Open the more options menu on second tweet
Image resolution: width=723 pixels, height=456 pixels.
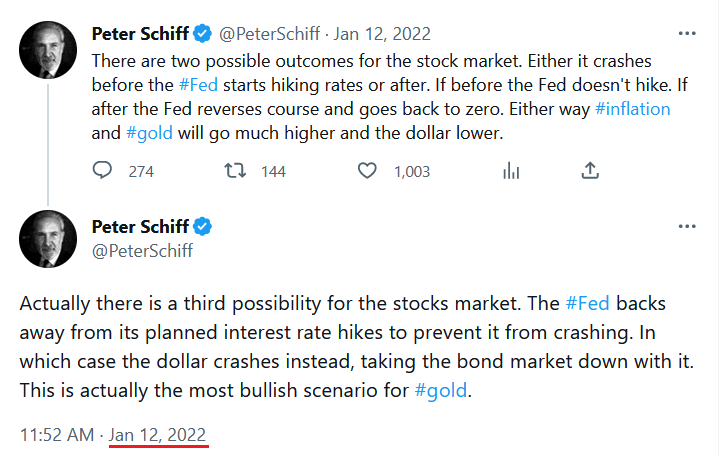[x=687, y=226]
